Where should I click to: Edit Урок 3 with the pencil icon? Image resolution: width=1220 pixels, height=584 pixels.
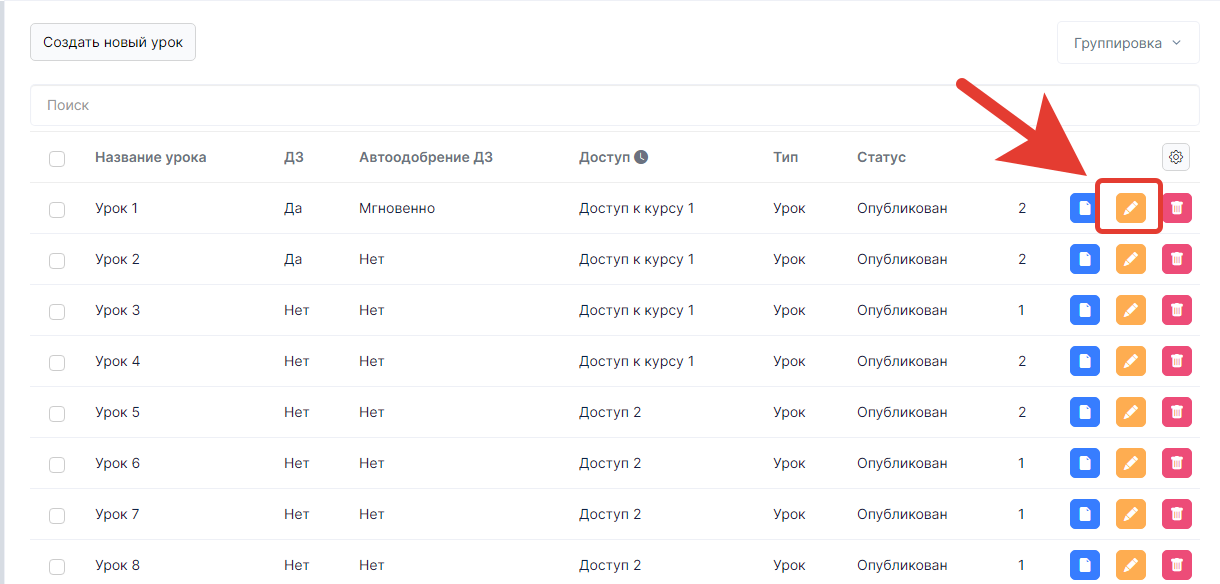[1131, 310]
